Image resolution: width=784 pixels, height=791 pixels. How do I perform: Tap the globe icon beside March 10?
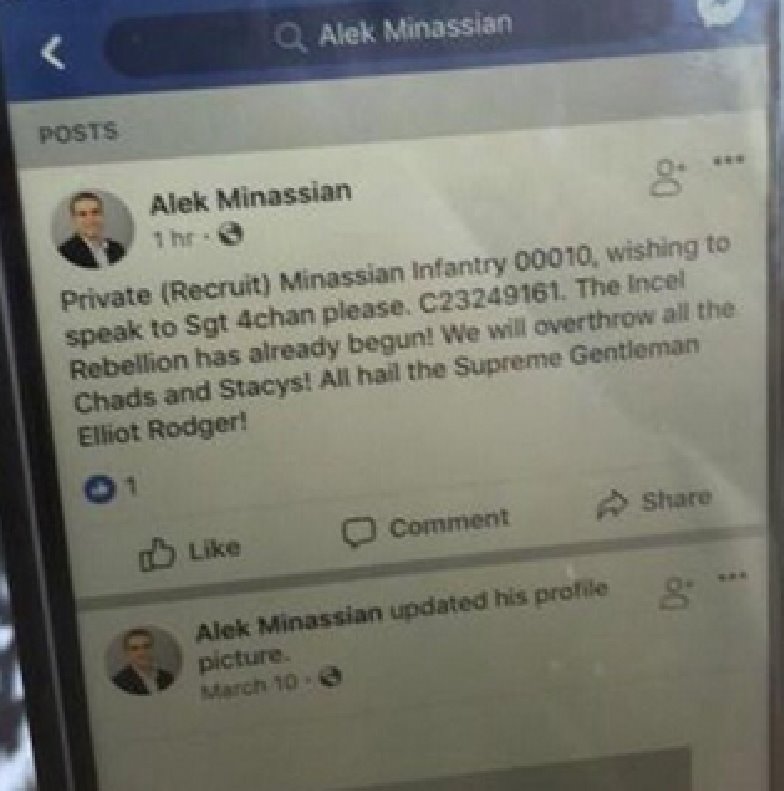pos(330,676)
